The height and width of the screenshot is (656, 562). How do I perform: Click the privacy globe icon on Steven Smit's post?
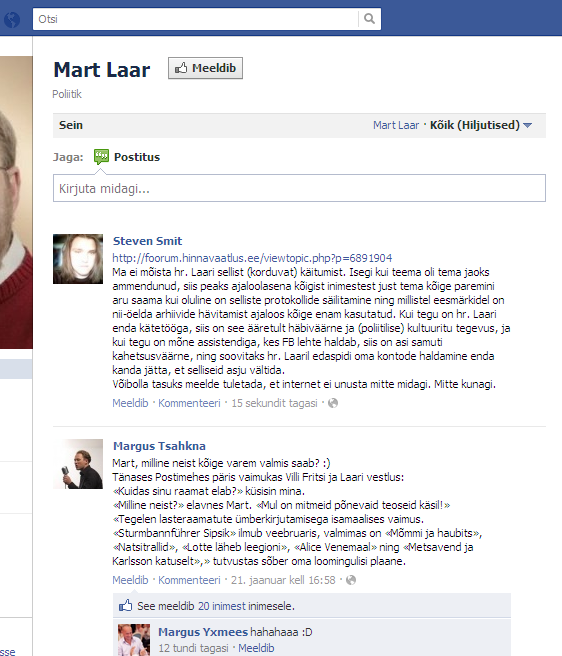pos(333,403)
